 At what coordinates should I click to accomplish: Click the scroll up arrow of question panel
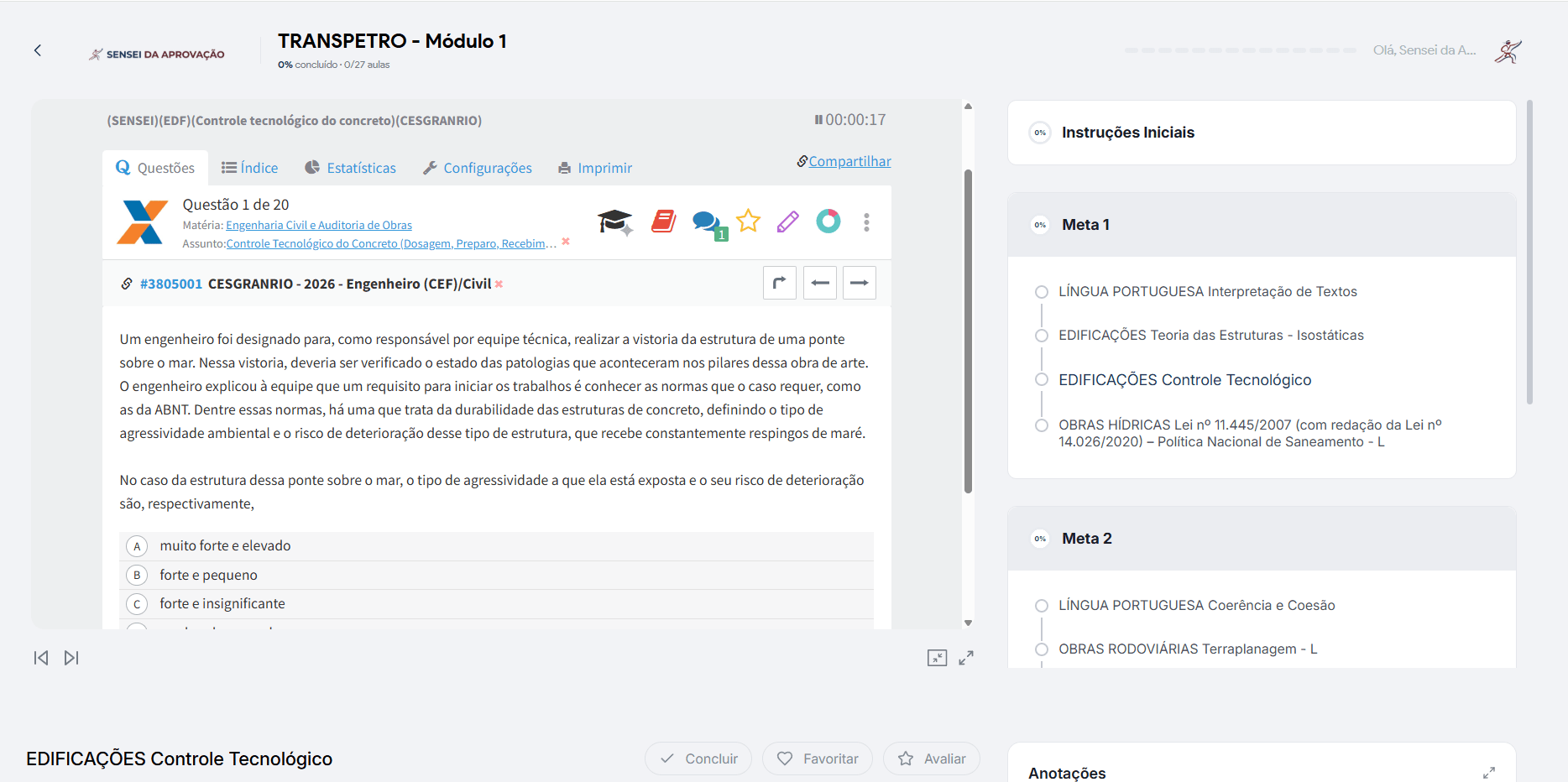[x=968, y=107]
